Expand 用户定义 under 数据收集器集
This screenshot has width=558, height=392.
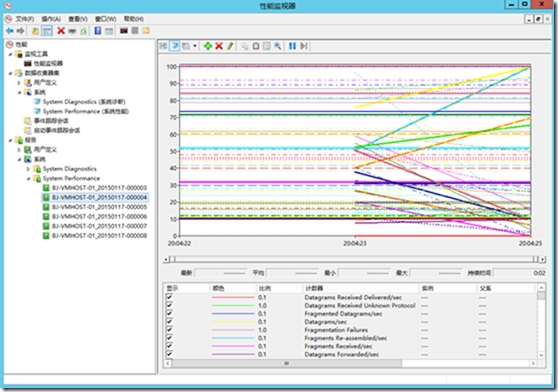tap(19, 83)
